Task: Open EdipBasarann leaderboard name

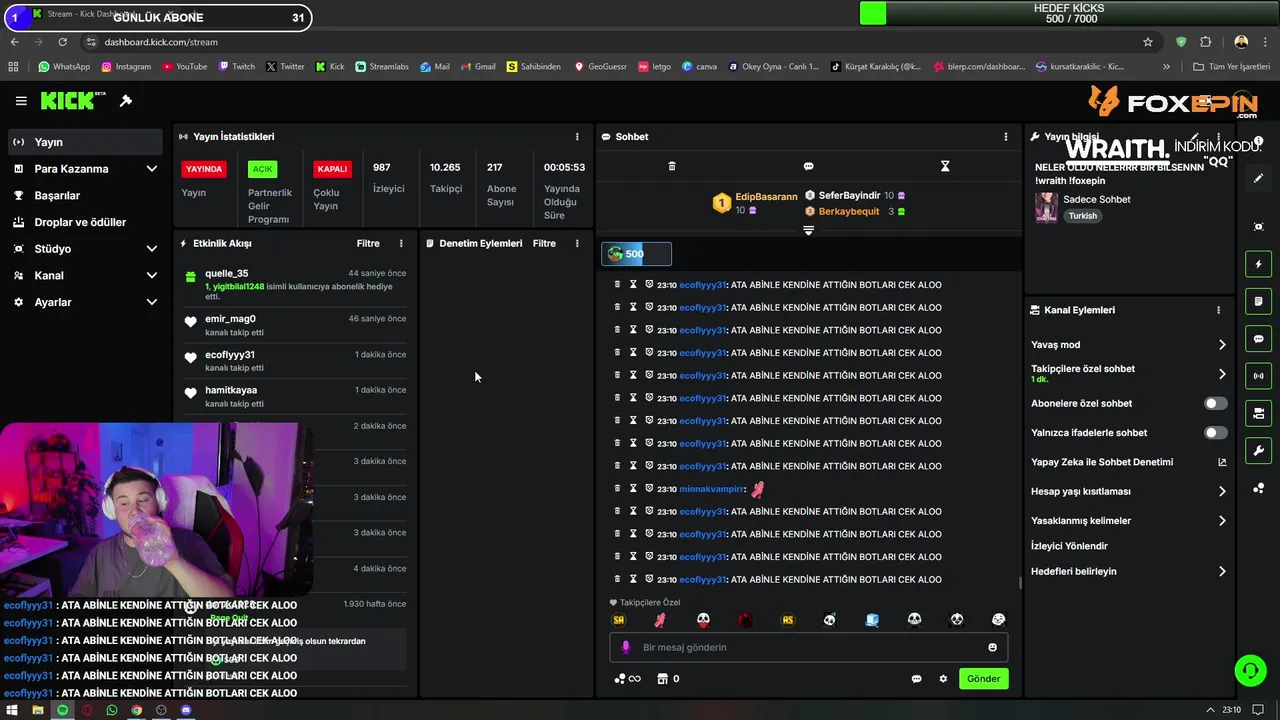Action: click(x=766, y=197)
